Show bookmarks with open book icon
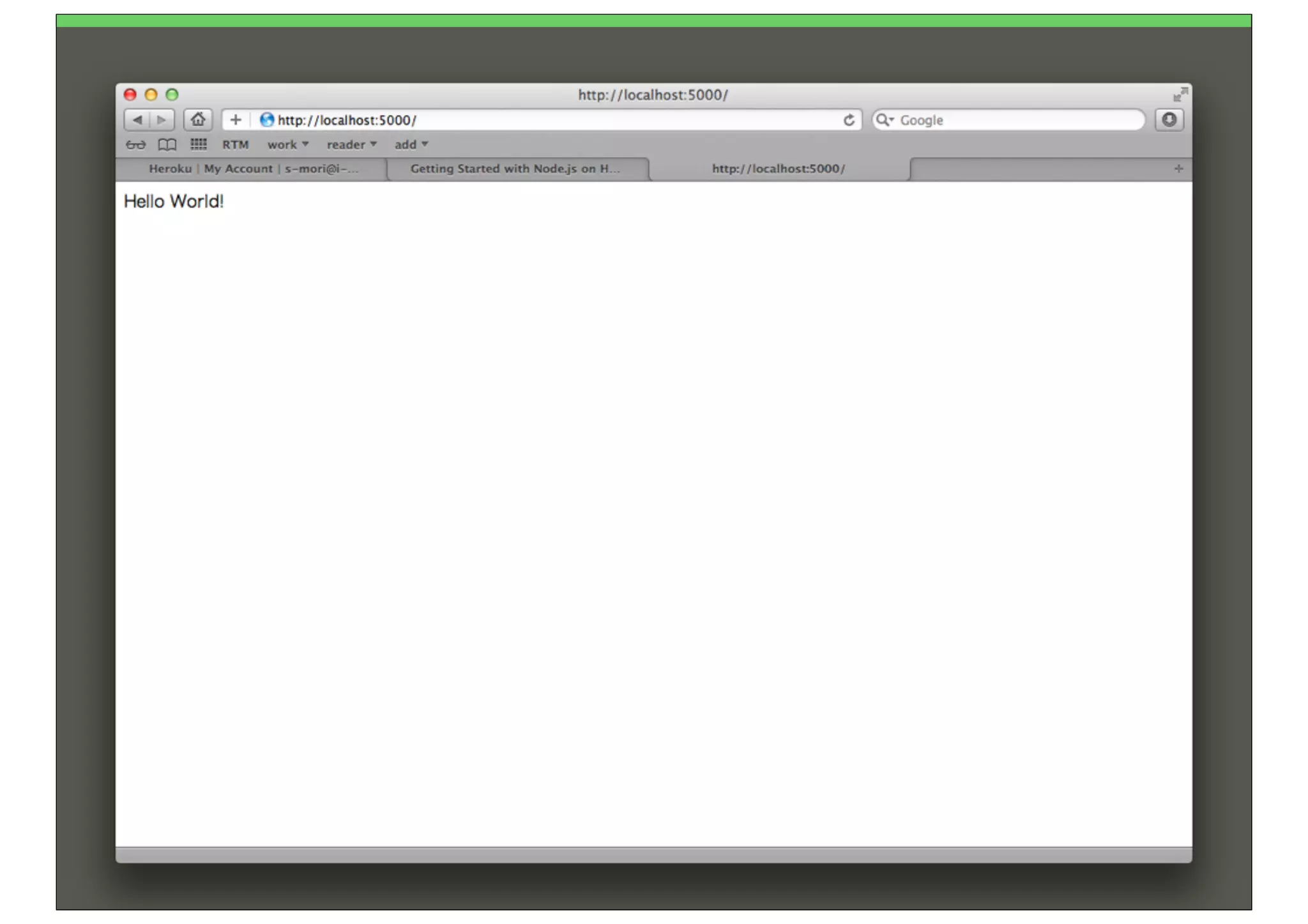This screenshot has width=1308, height=924. tap(167, 145)
